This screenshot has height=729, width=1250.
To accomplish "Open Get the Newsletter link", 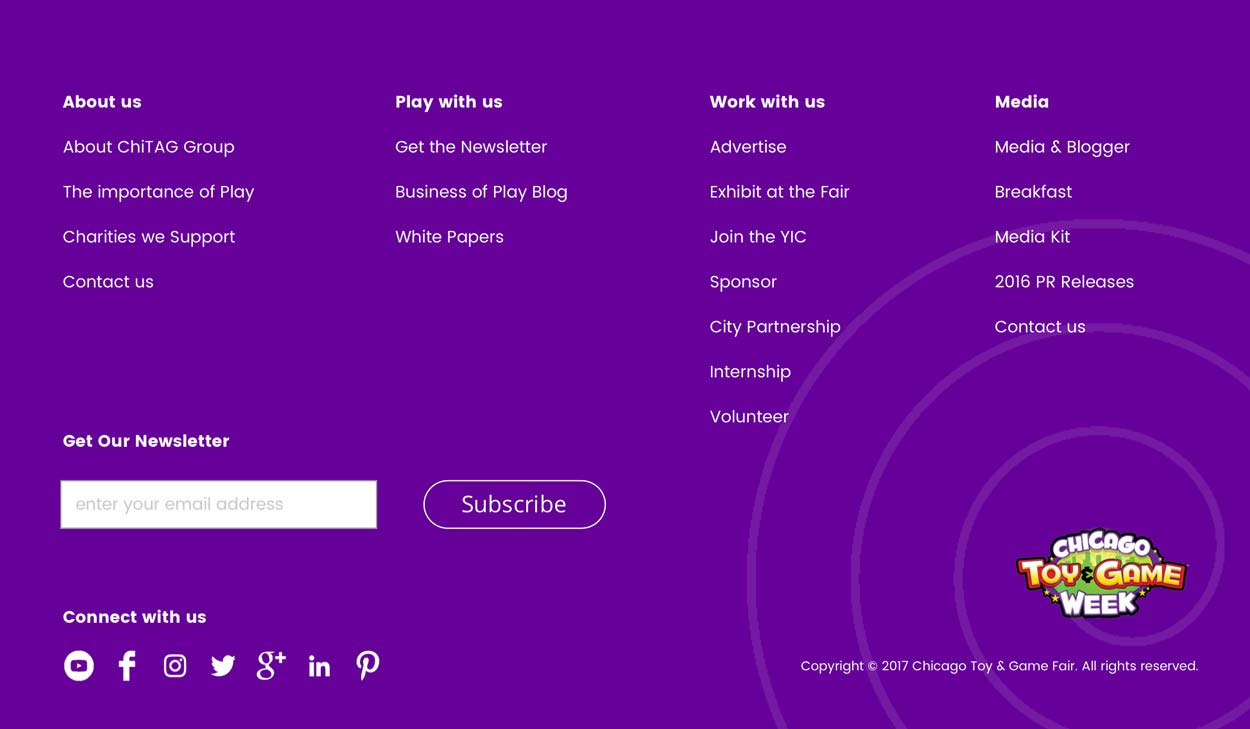I will point(471,147).
